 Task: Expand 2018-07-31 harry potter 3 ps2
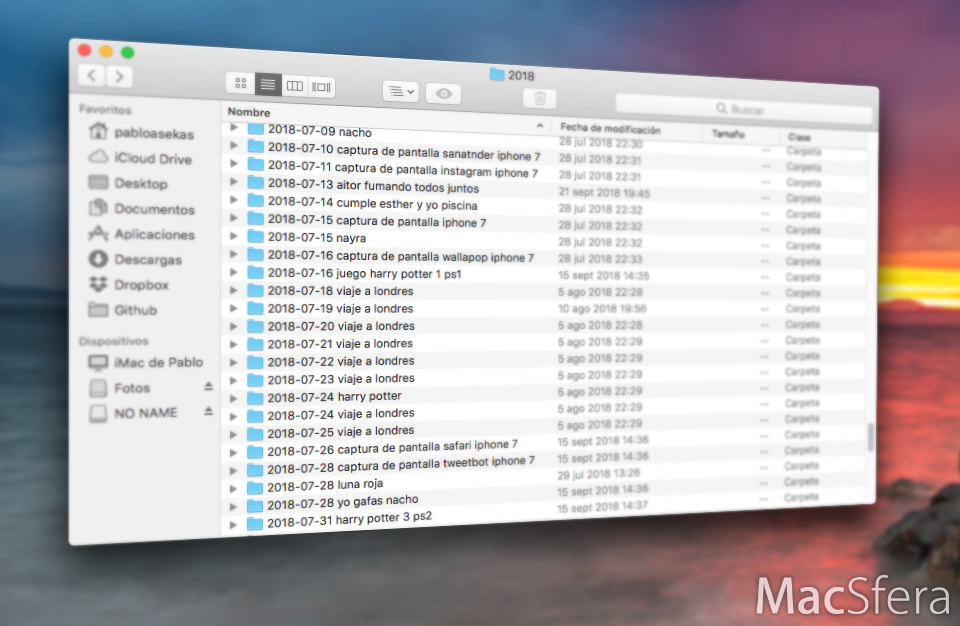pos(233,524)
